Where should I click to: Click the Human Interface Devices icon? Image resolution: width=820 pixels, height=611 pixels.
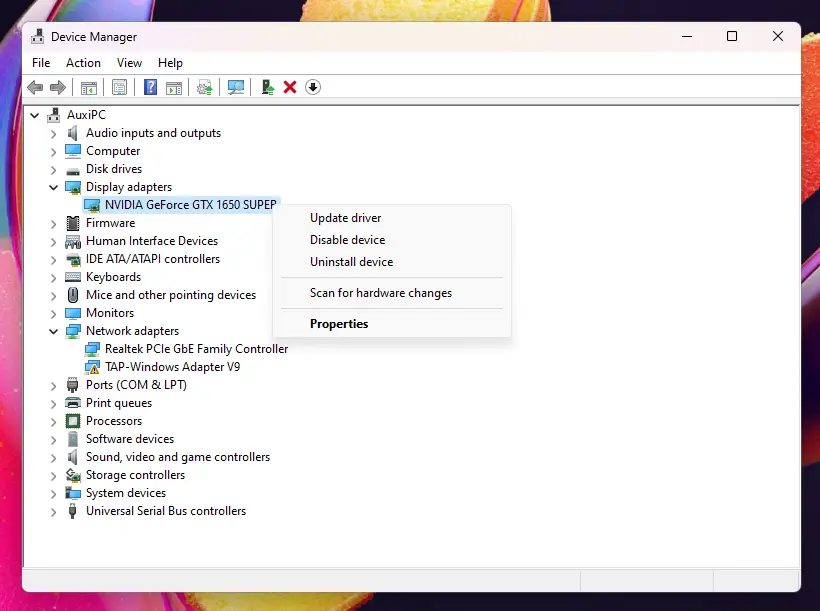pos(73,241)
